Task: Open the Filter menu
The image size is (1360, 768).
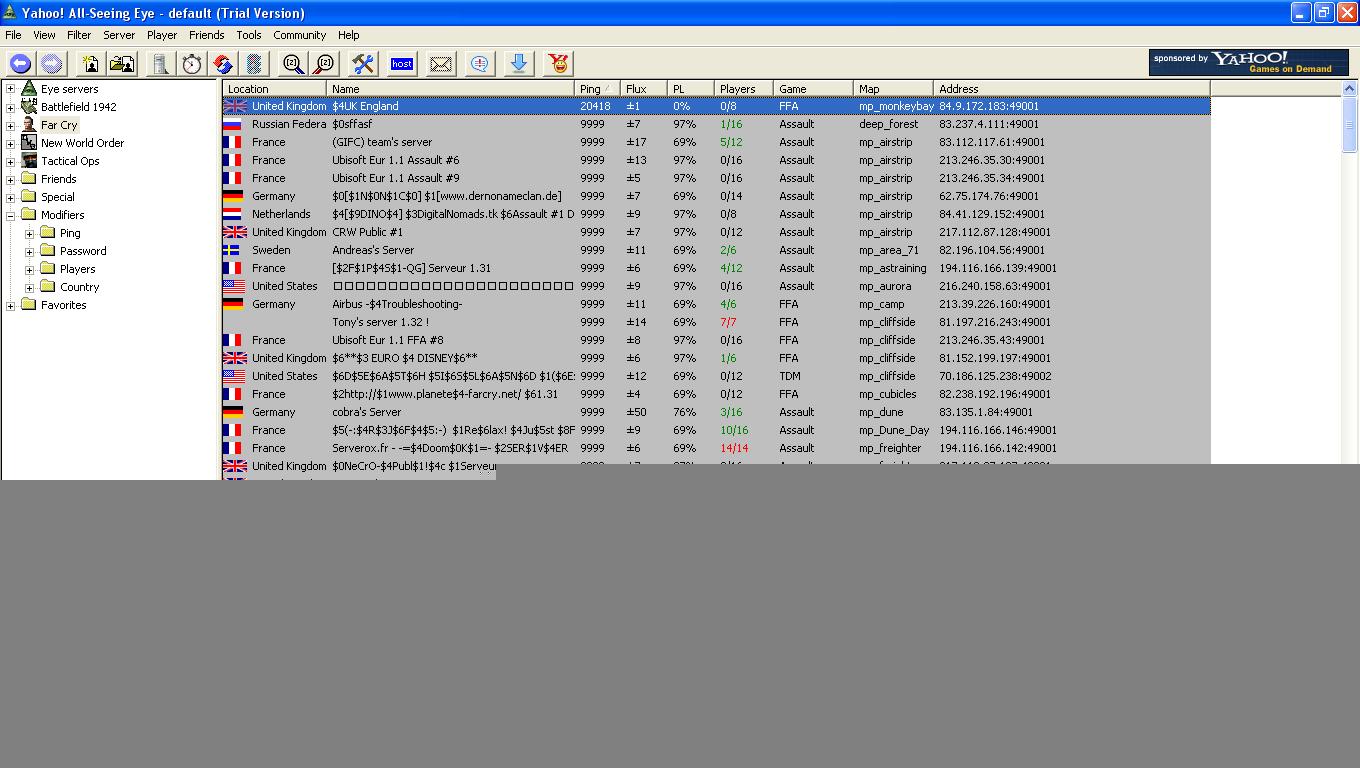Action: 79,35
